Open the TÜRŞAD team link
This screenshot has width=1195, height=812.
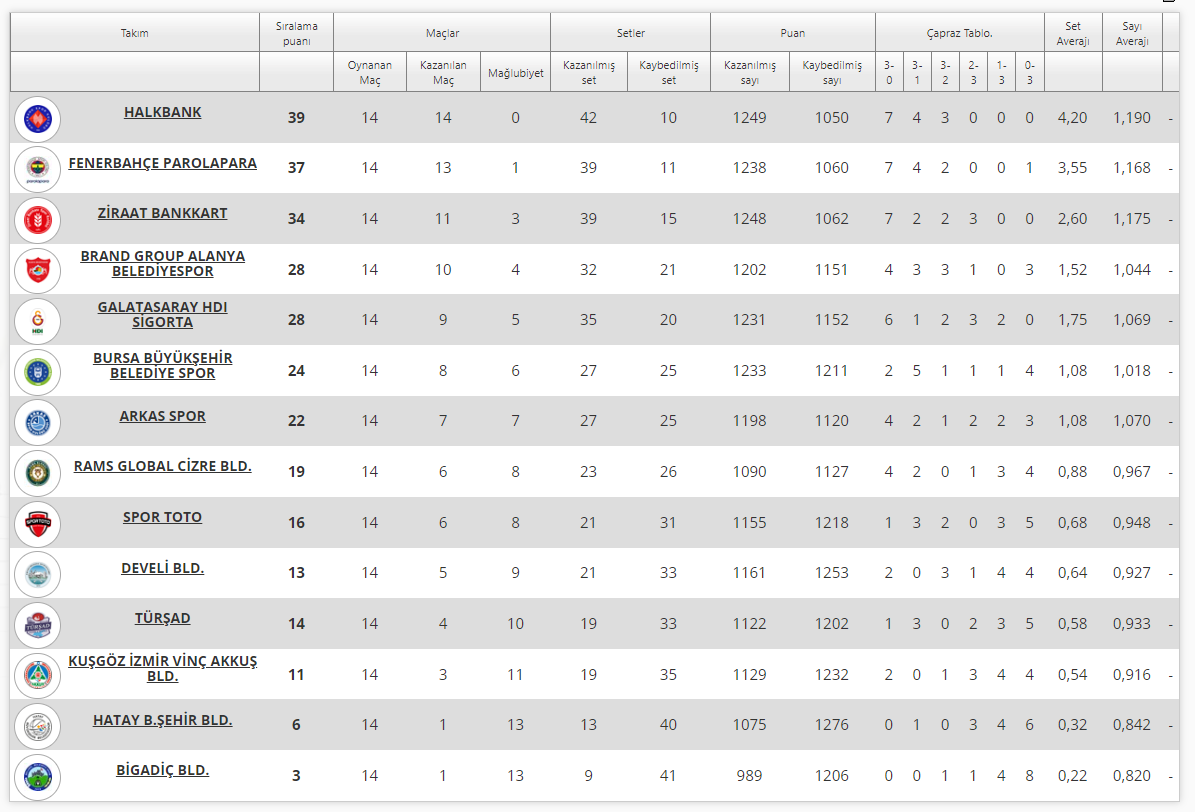tap(162, 618)
